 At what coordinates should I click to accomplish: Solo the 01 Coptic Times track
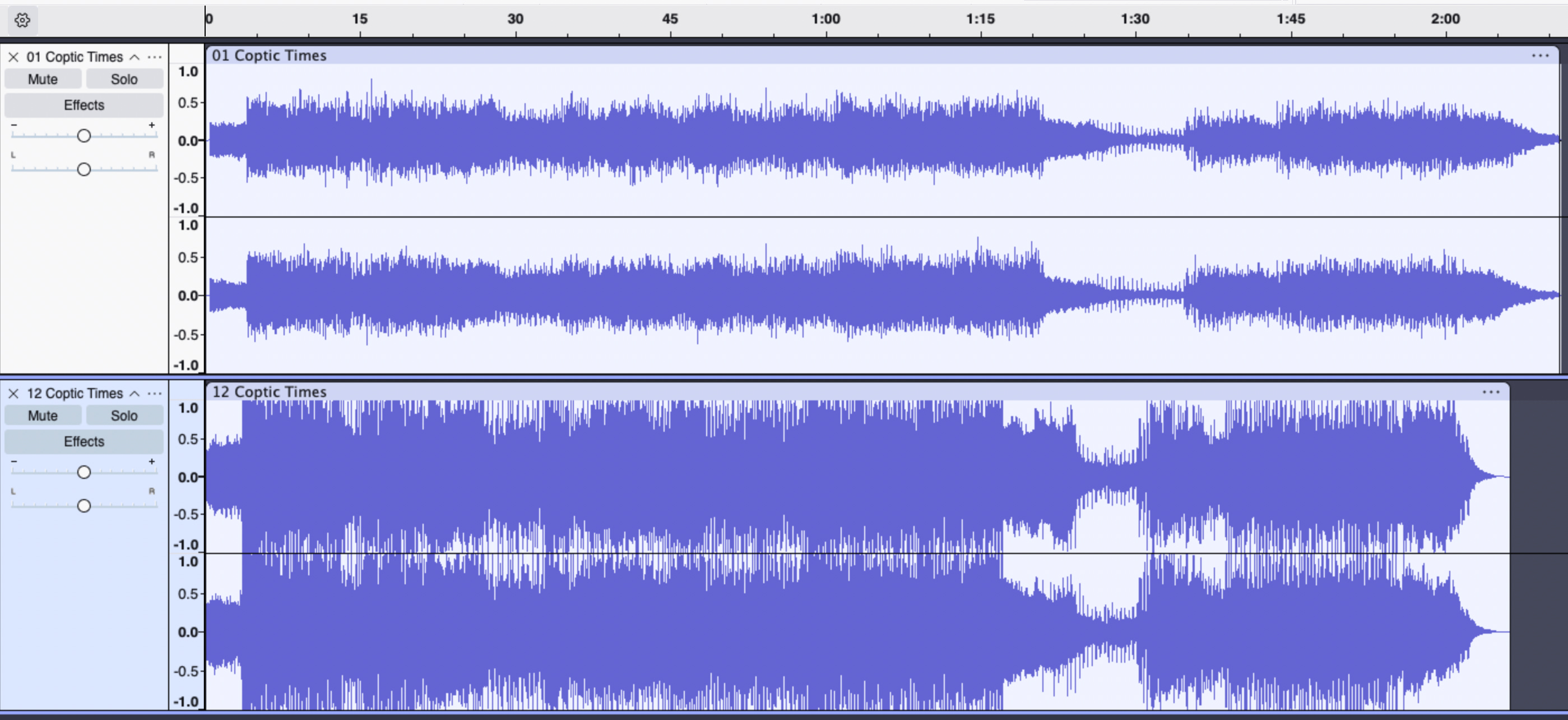(124, 79)
